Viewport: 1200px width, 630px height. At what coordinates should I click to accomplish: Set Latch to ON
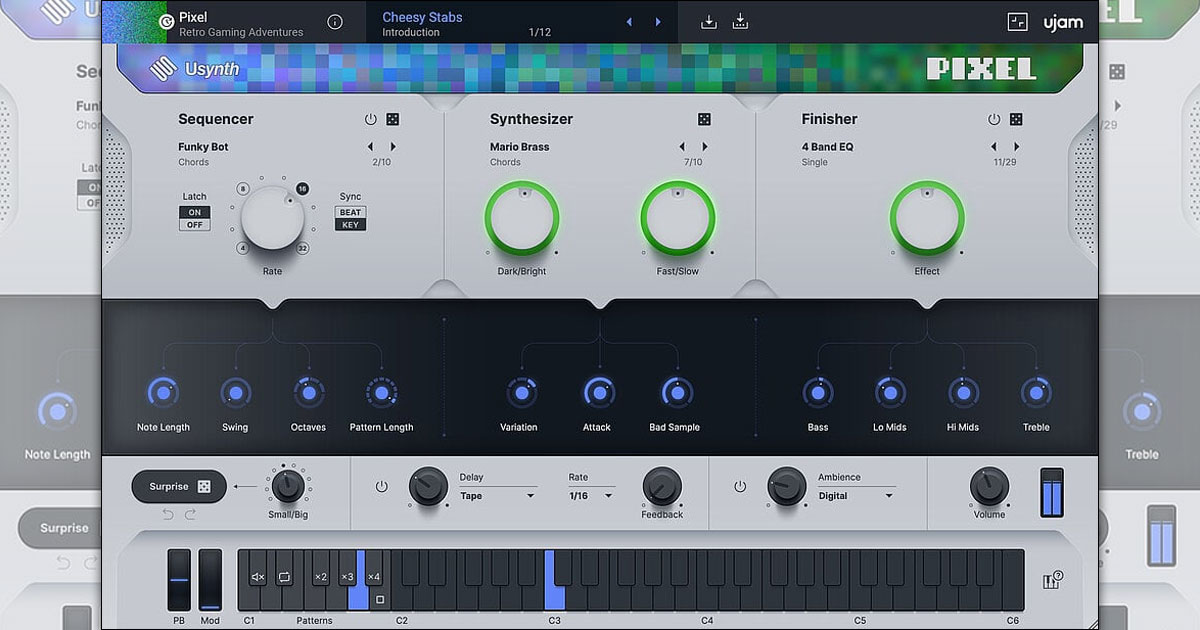point(194,212)
